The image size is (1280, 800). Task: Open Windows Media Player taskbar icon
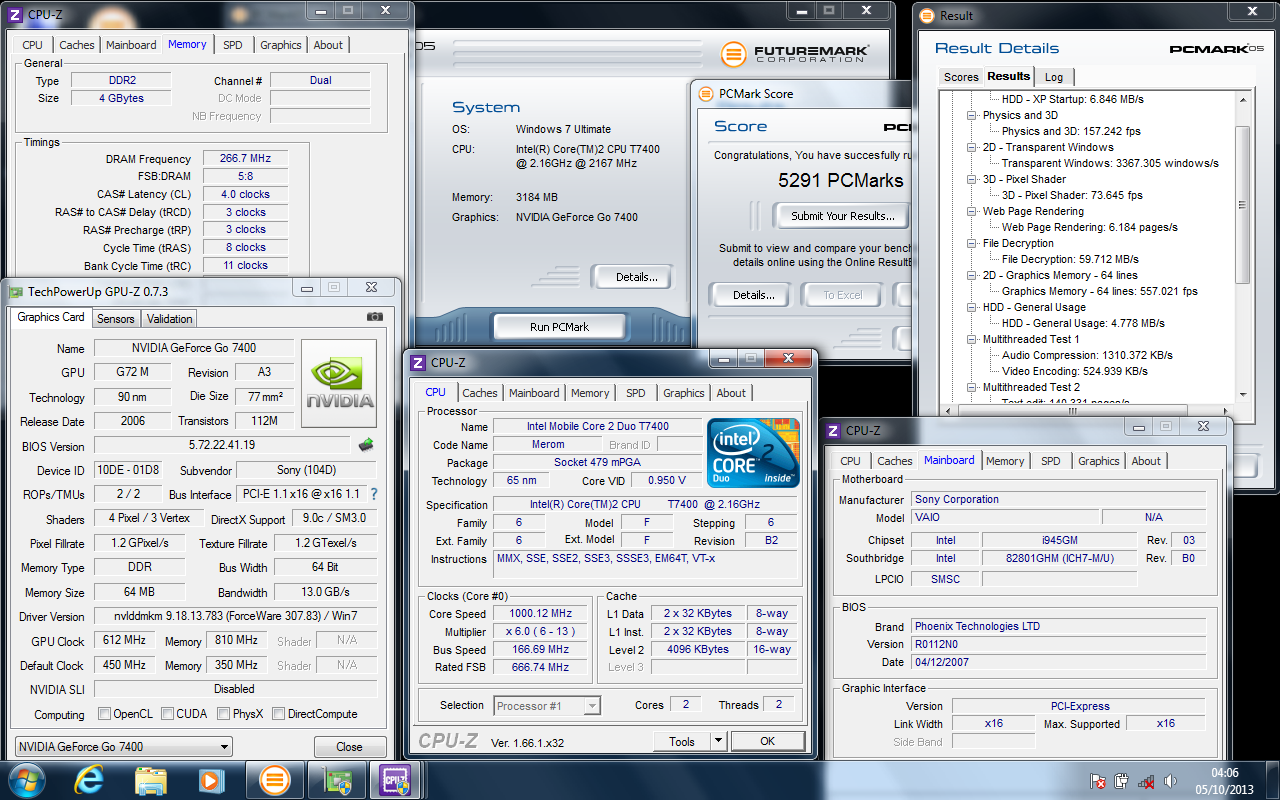pyautogui.click(x=211, y=780)
